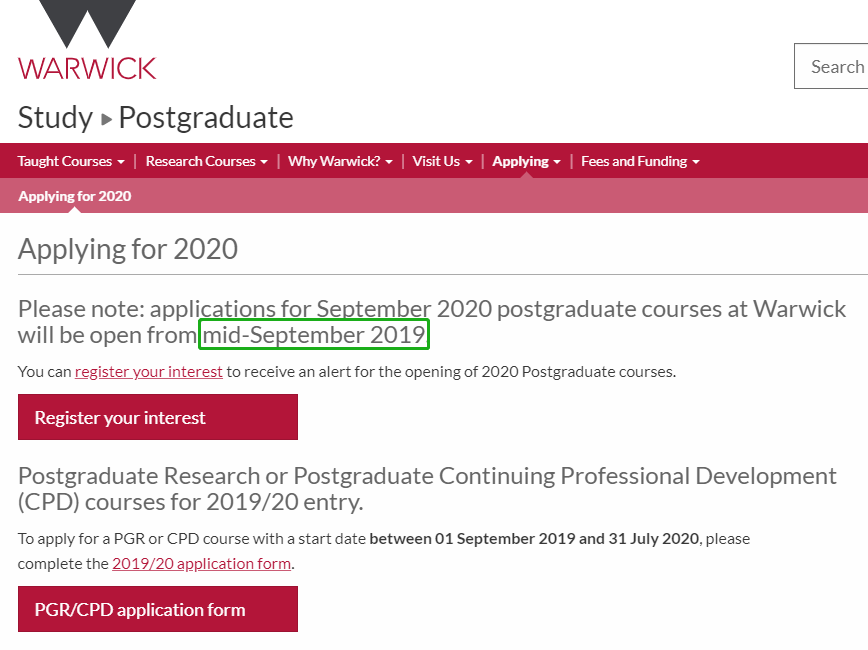This screenshot has width=868, height=650.
Task: Click the Search input field
Action: [x=831, y=66]
